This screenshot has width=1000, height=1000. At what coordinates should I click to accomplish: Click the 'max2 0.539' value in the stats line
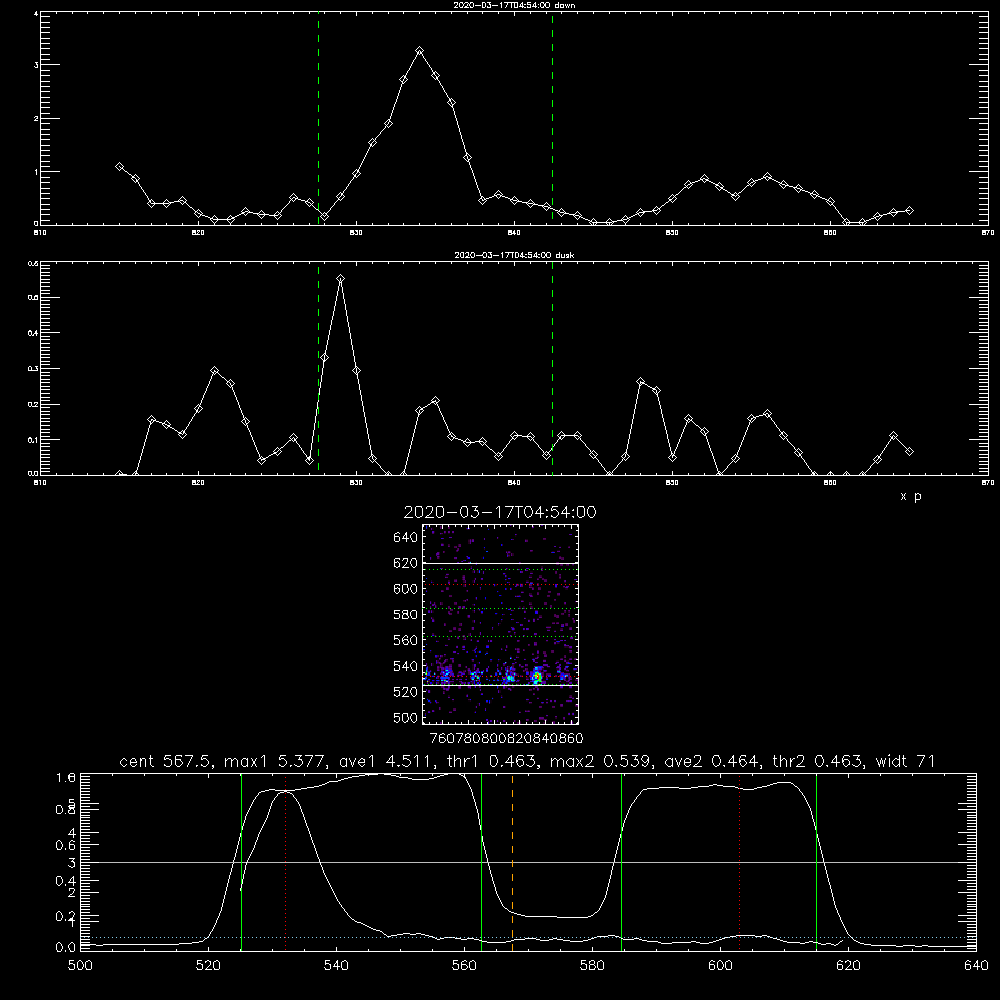pyautogui.click(x=601, y=761)
